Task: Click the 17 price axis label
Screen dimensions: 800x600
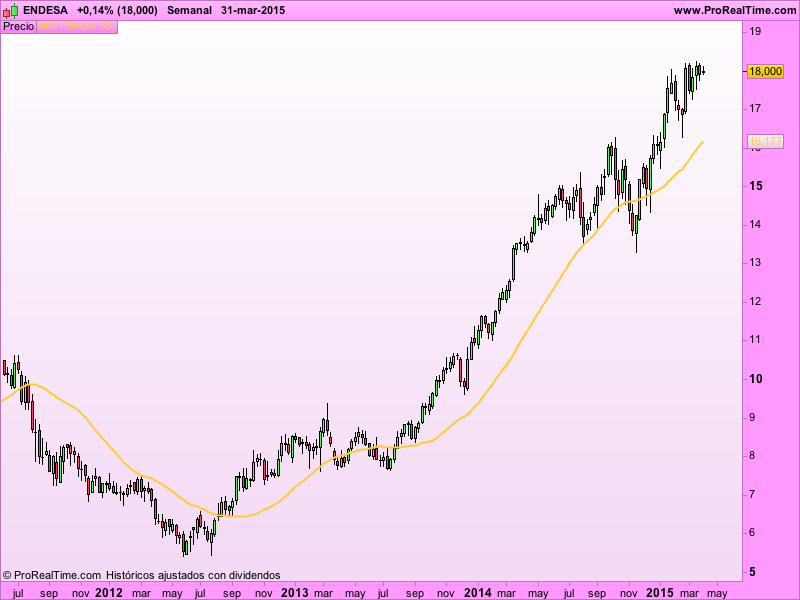Action: 755,108
